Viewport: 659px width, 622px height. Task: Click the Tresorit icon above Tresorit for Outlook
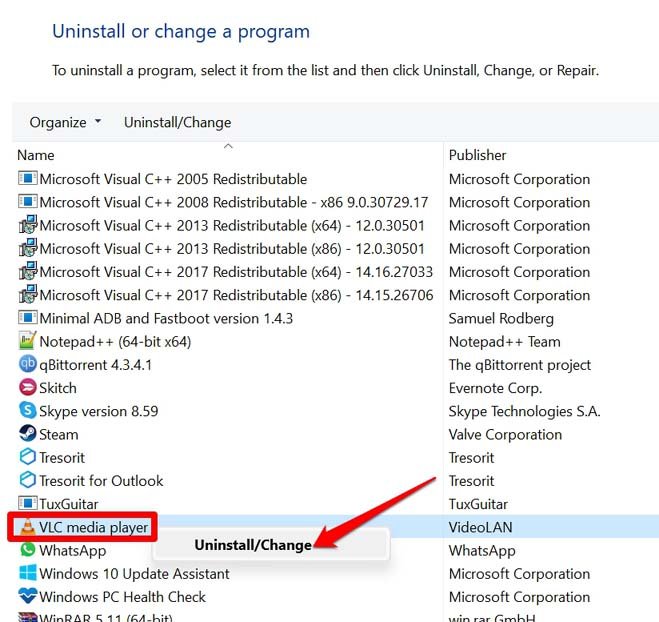click(x=28, y=457)
